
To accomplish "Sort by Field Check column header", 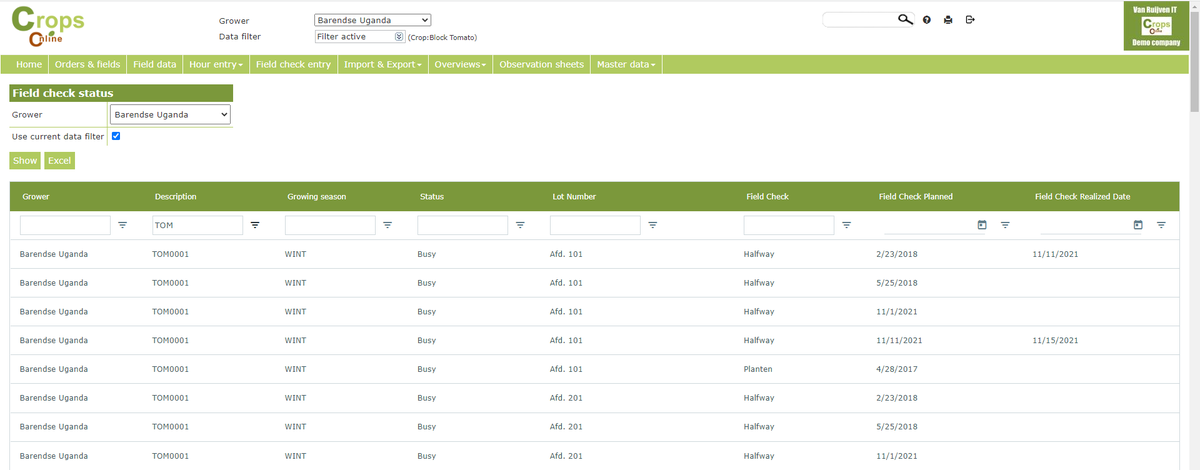I will 768,197.
